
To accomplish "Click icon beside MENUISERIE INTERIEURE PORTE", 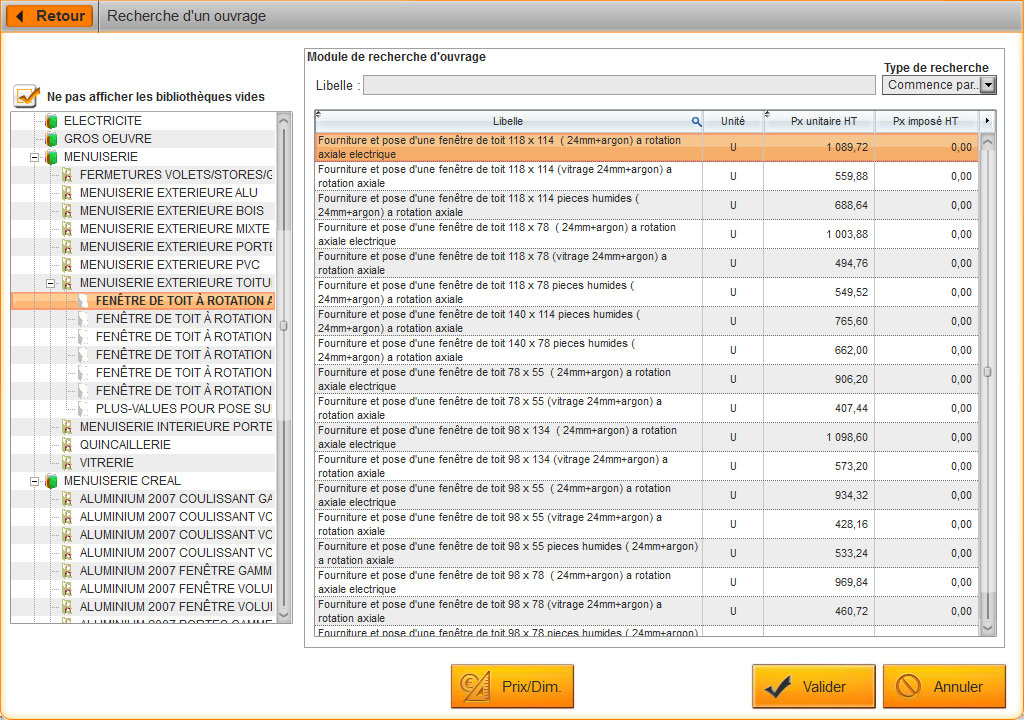I will (x=67, y=427).
